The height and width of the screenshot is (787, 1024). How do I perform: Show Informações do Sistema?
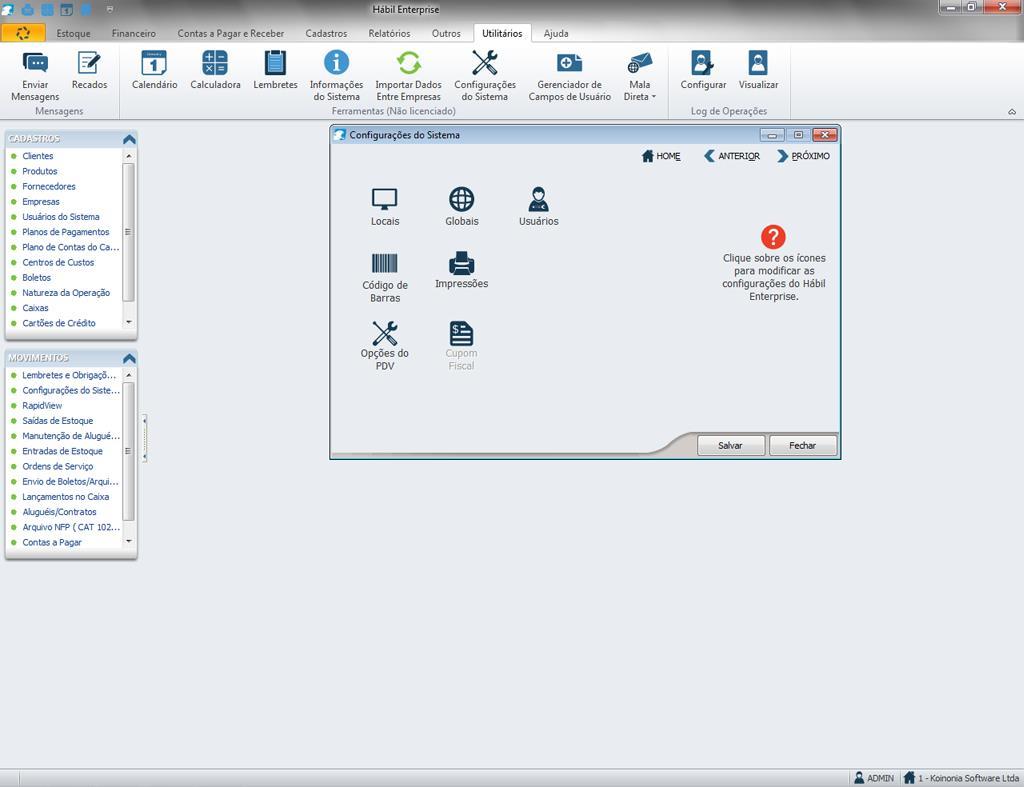point(336,76)
